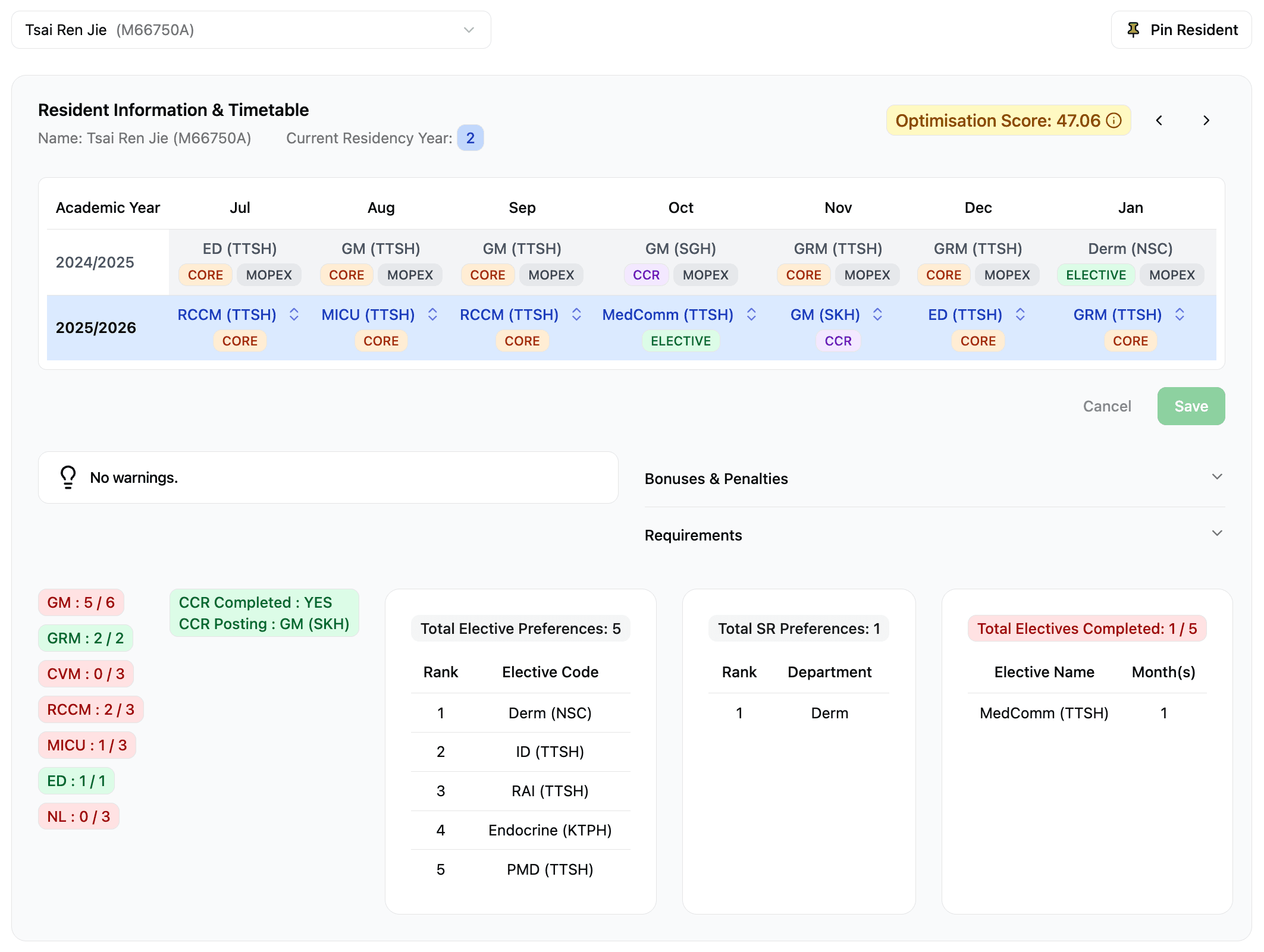
Task: Click the Department column header
Action: point(829,672)
